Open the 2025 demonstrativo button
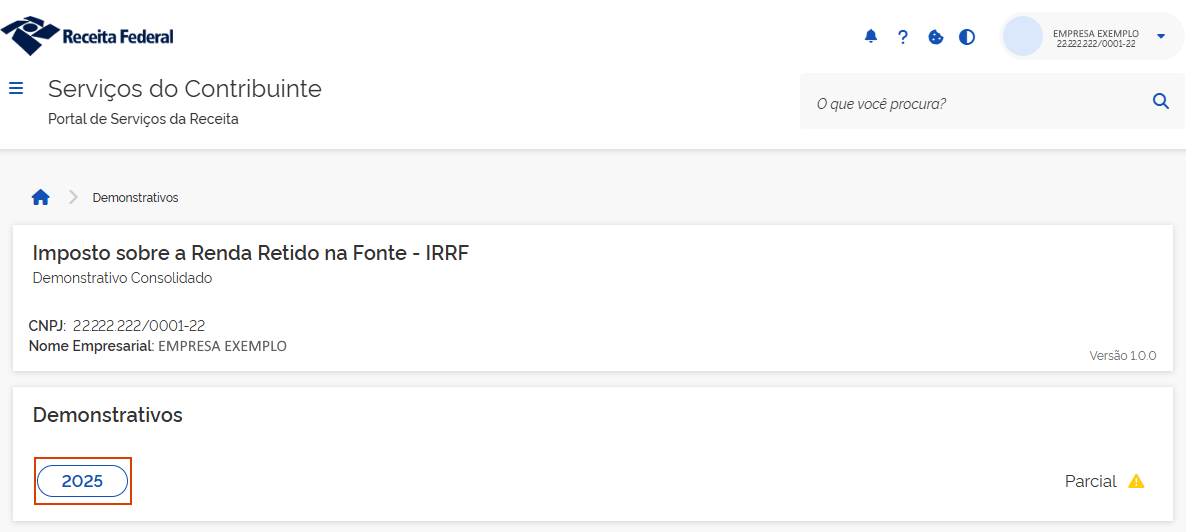This screenshot has width=1186, height=532. coord(83,481)
